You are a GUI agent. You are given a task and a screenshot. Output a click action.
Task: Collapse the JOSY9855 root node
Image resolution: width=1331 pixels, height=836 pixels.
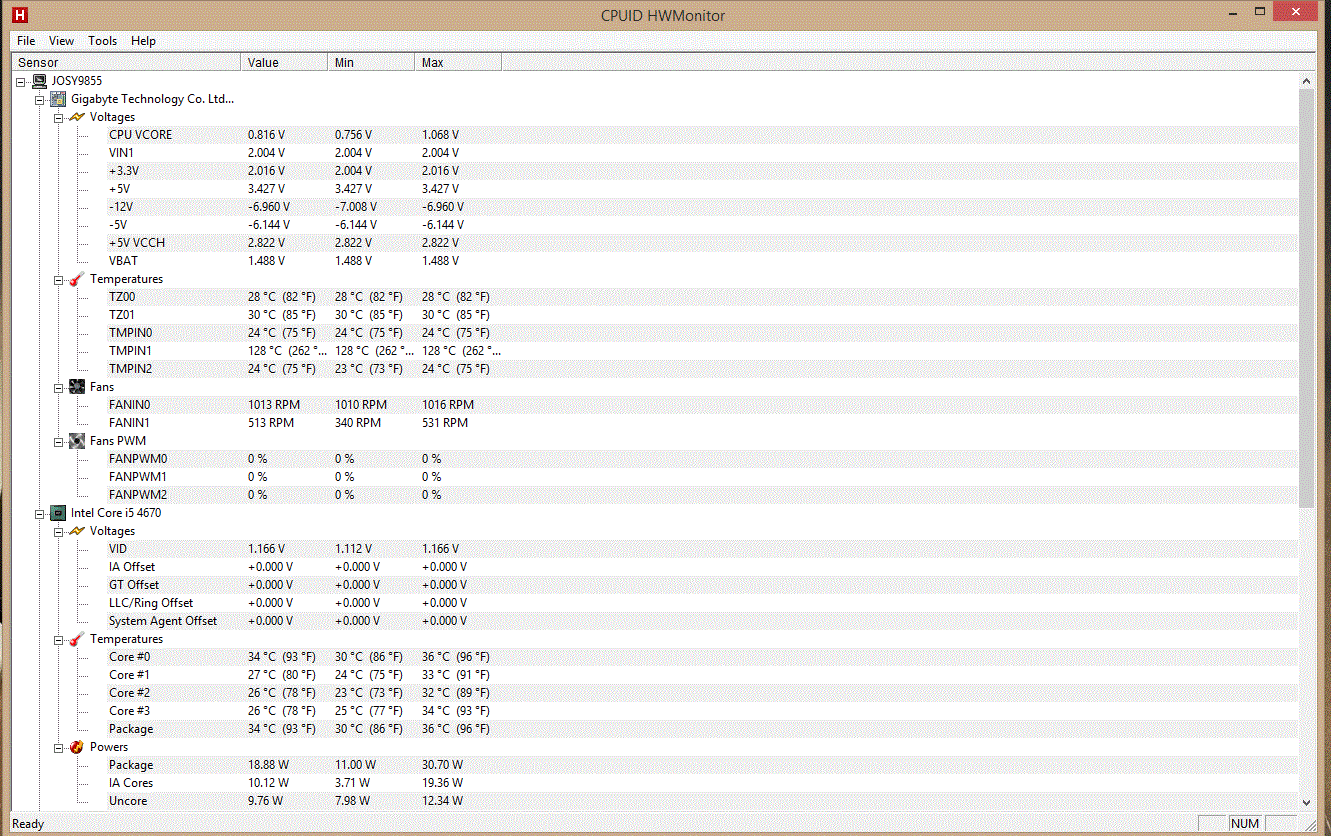tap(21, 82)
